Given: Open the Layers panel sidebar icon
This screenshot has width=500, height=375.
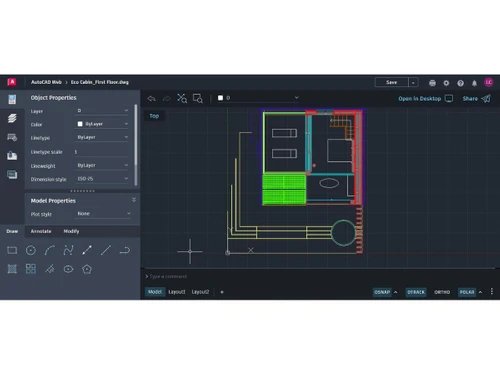Looking at the screenshot, I should pos(12,118).
